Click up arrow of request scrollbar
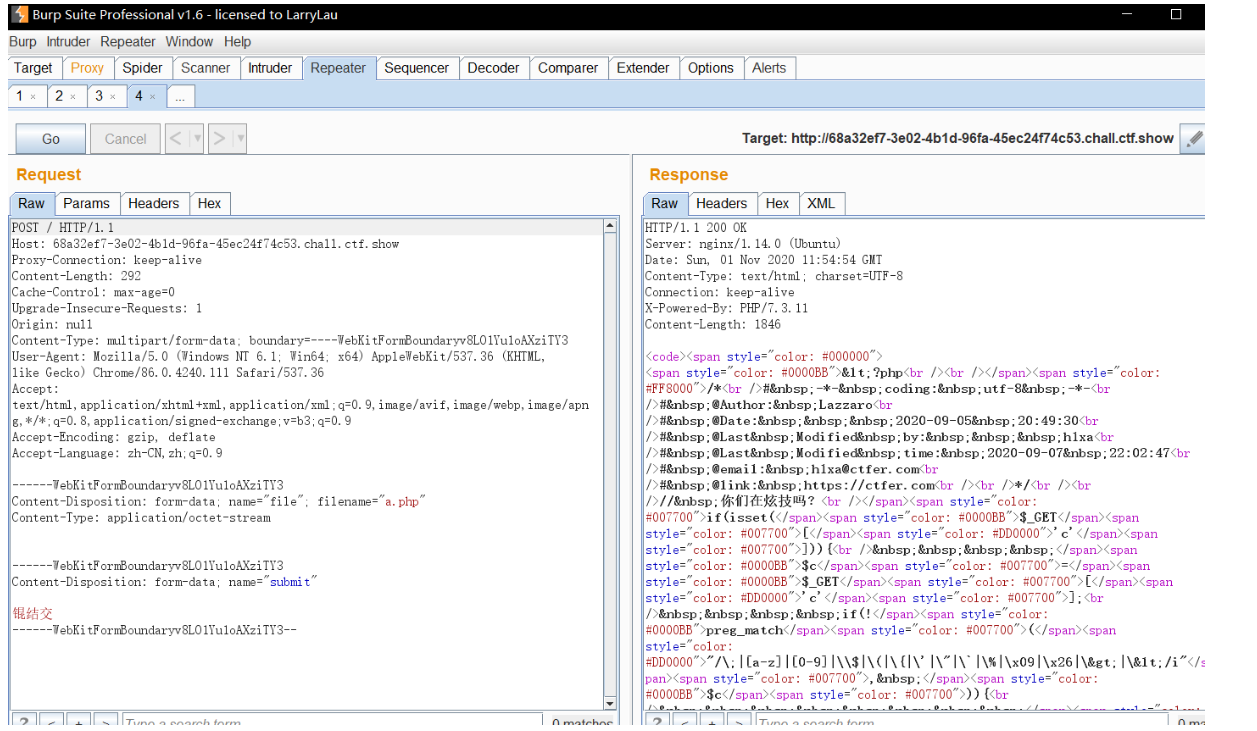 (x=611, y=227)
